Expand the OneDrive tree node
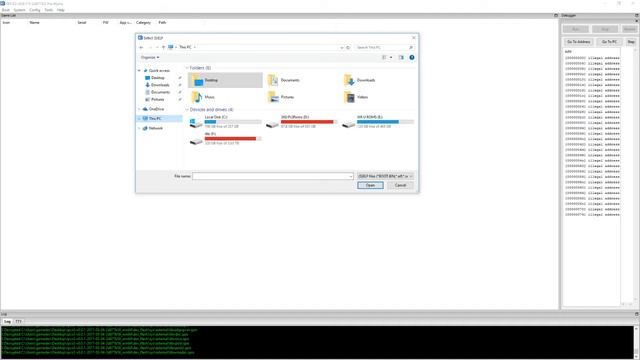 [139, 109]
